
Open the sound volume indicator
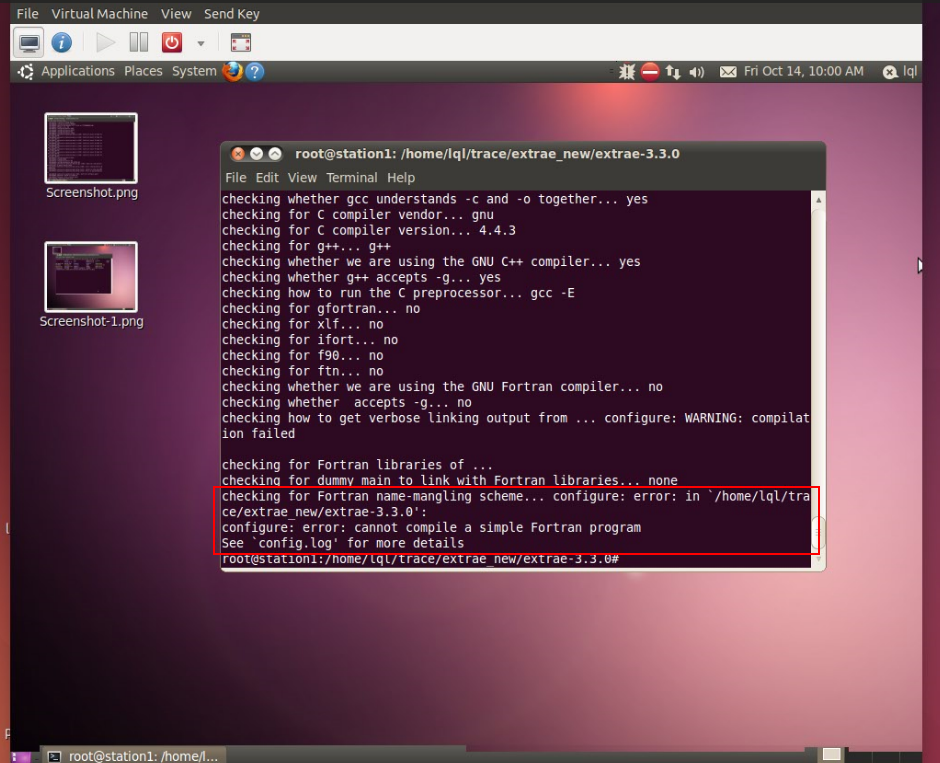point(696,73)
